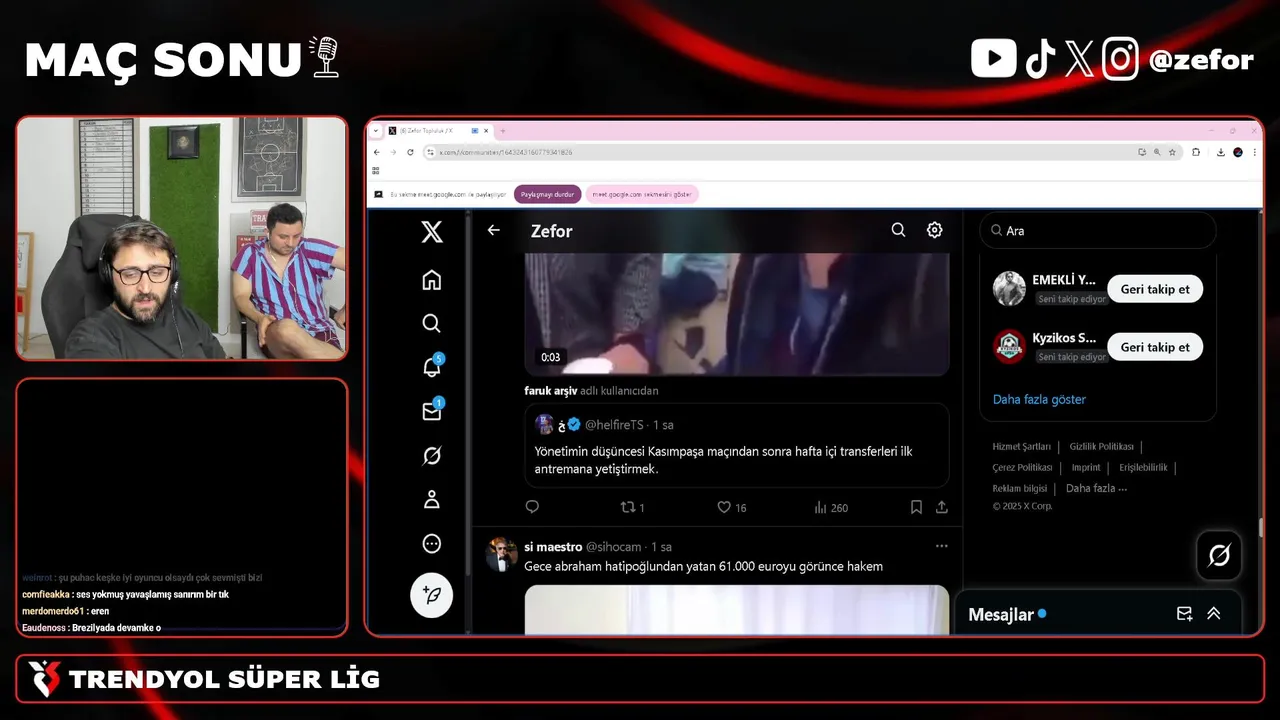Open the Explore search icon in the X sidebar

pyautogui.click(x=432, y=323)
